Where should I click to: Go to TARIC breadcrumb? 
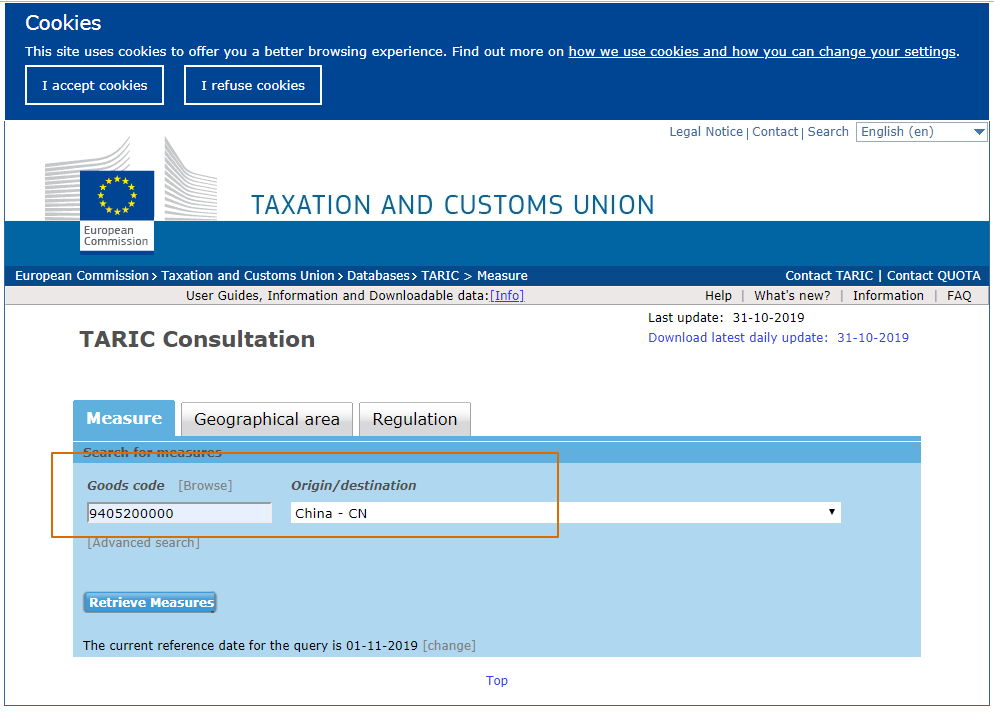[x=440, y=276]
